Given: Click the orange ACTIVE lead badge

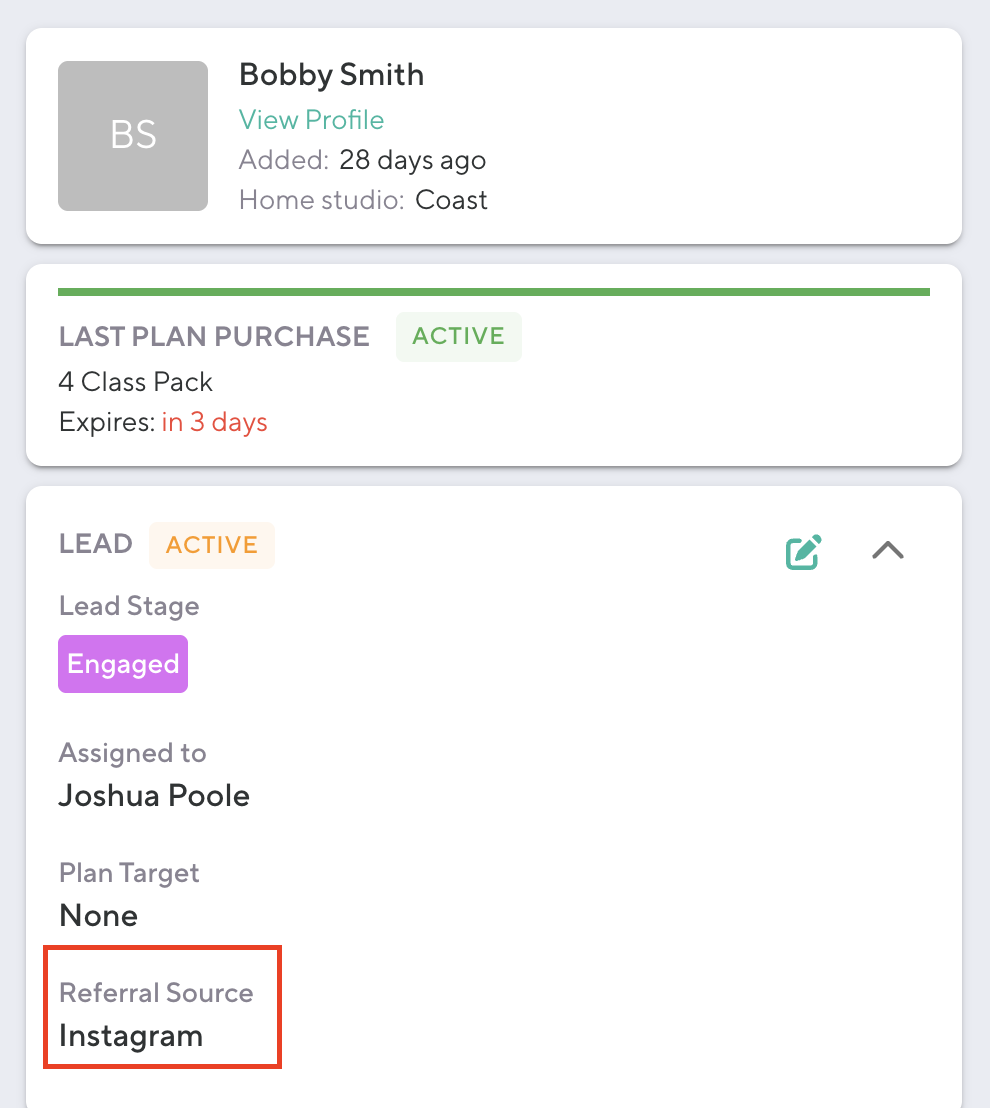Looking at the screenshot, I should tap(212, 545).
